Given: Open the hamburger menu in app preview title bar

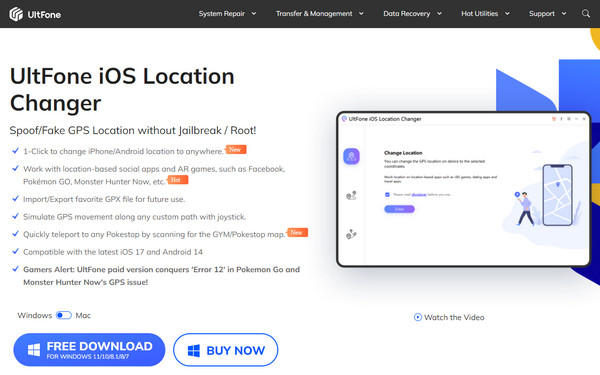Looking at the screenshot, I should tap(569, 119).
